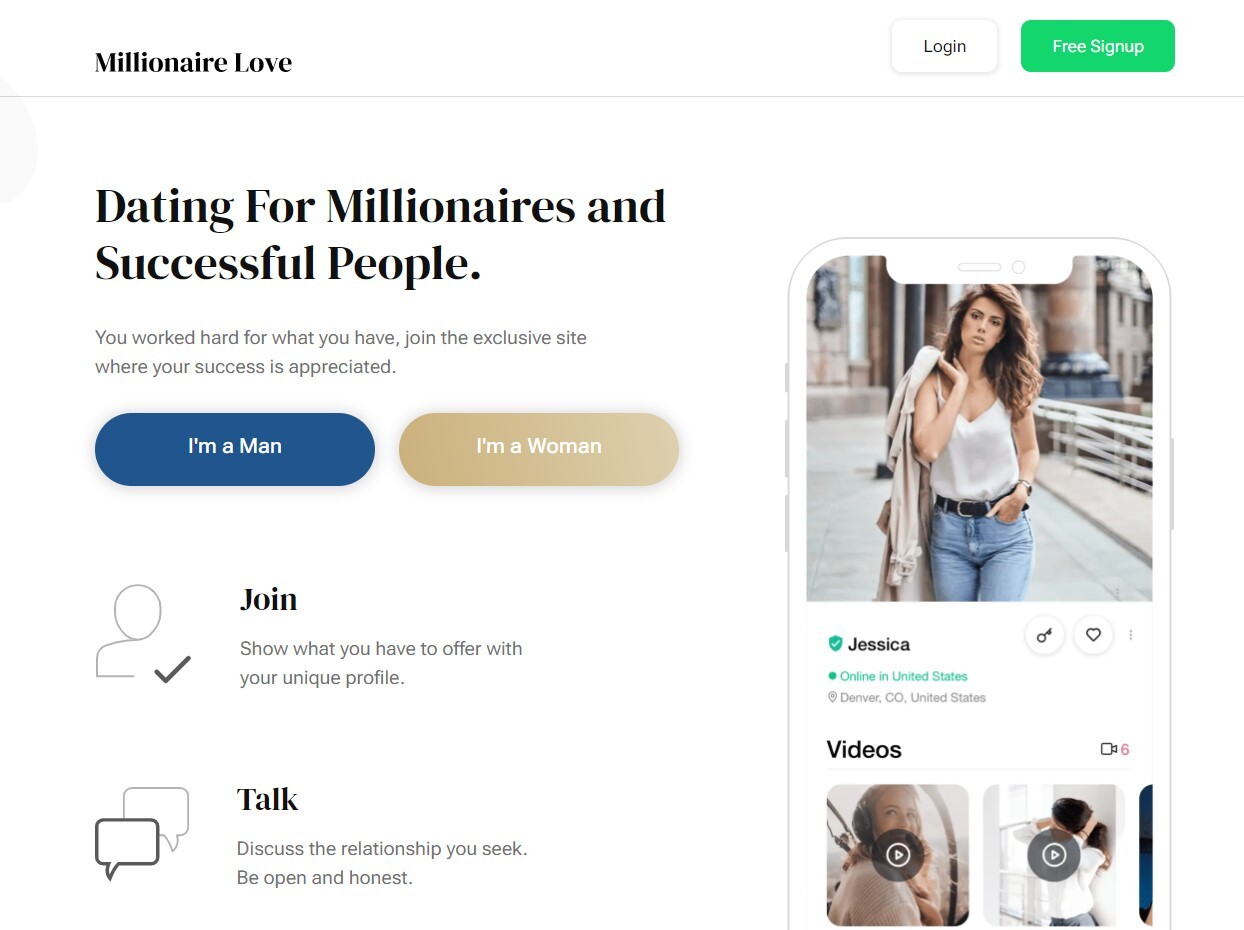Click the Videos section heading
Image resolution: width=1244 pixels, height=930 pixels.
pyautogui.click(x=864, y=749)
